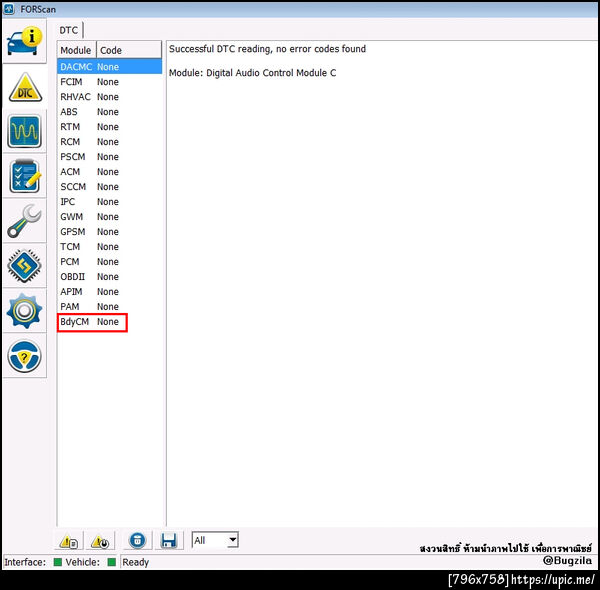Click the Reset DTC toolbar icon
Screen dimensions: 600x590
coord(99,541)
